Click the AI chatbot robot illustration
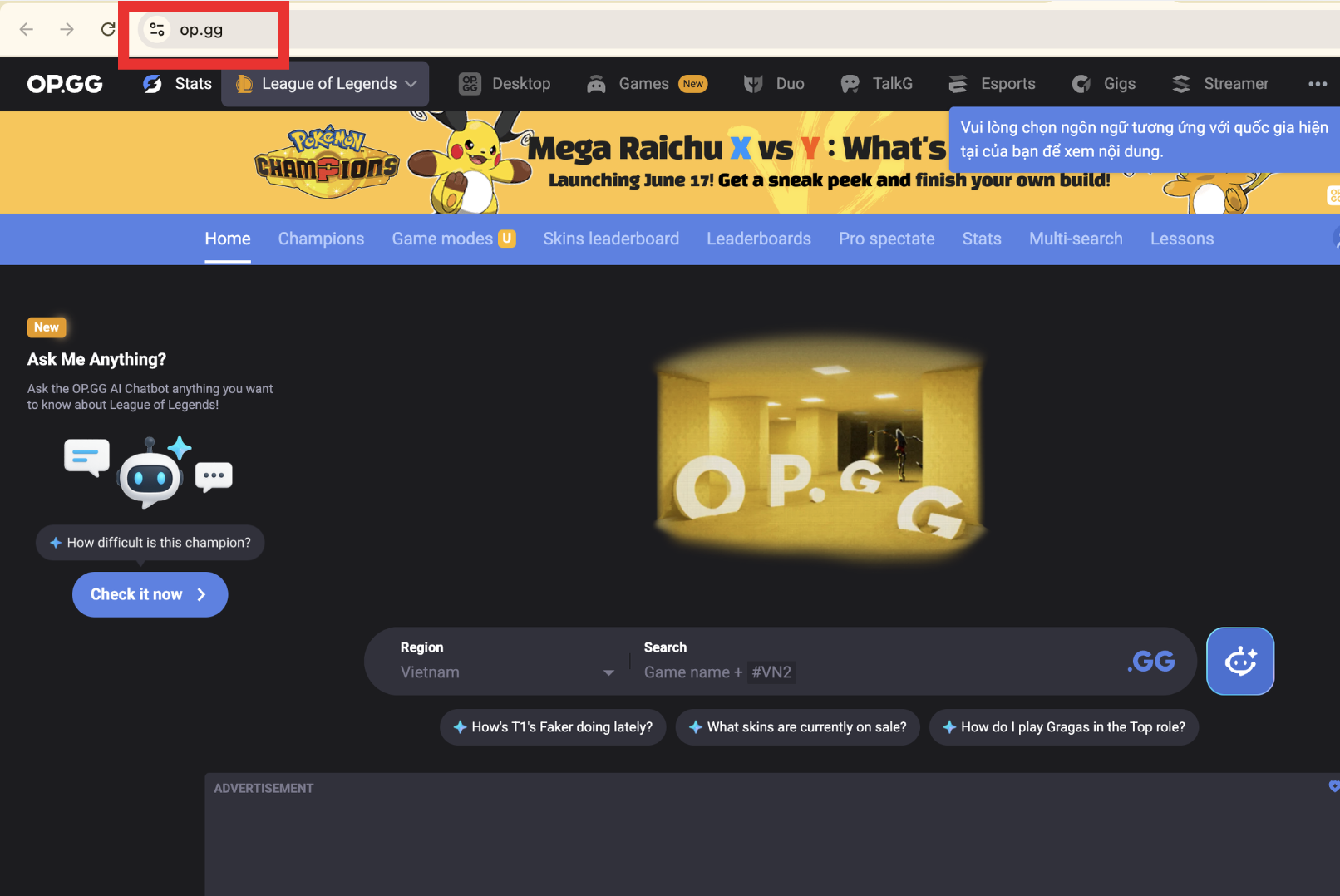1340x896 pixels. [x=150, y=471]
